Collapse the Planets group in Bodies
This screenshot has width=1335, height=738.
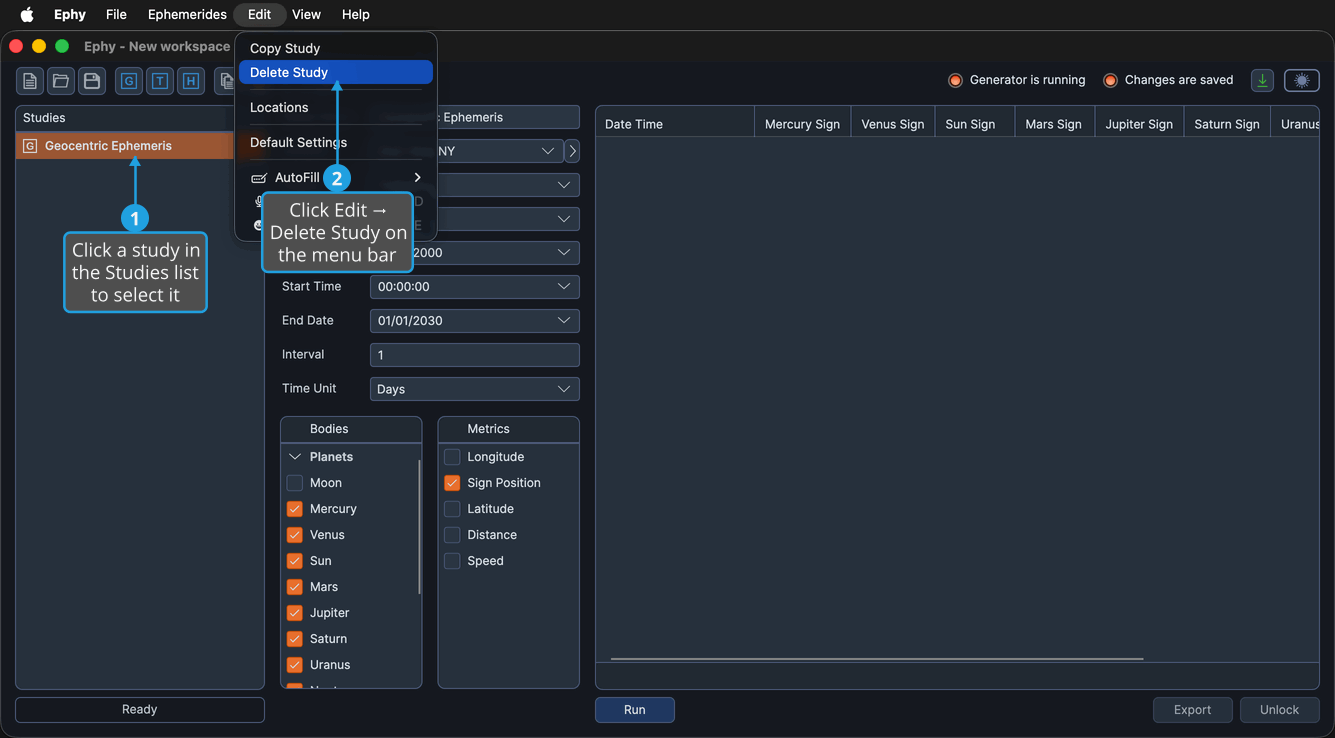click(295, 457)
